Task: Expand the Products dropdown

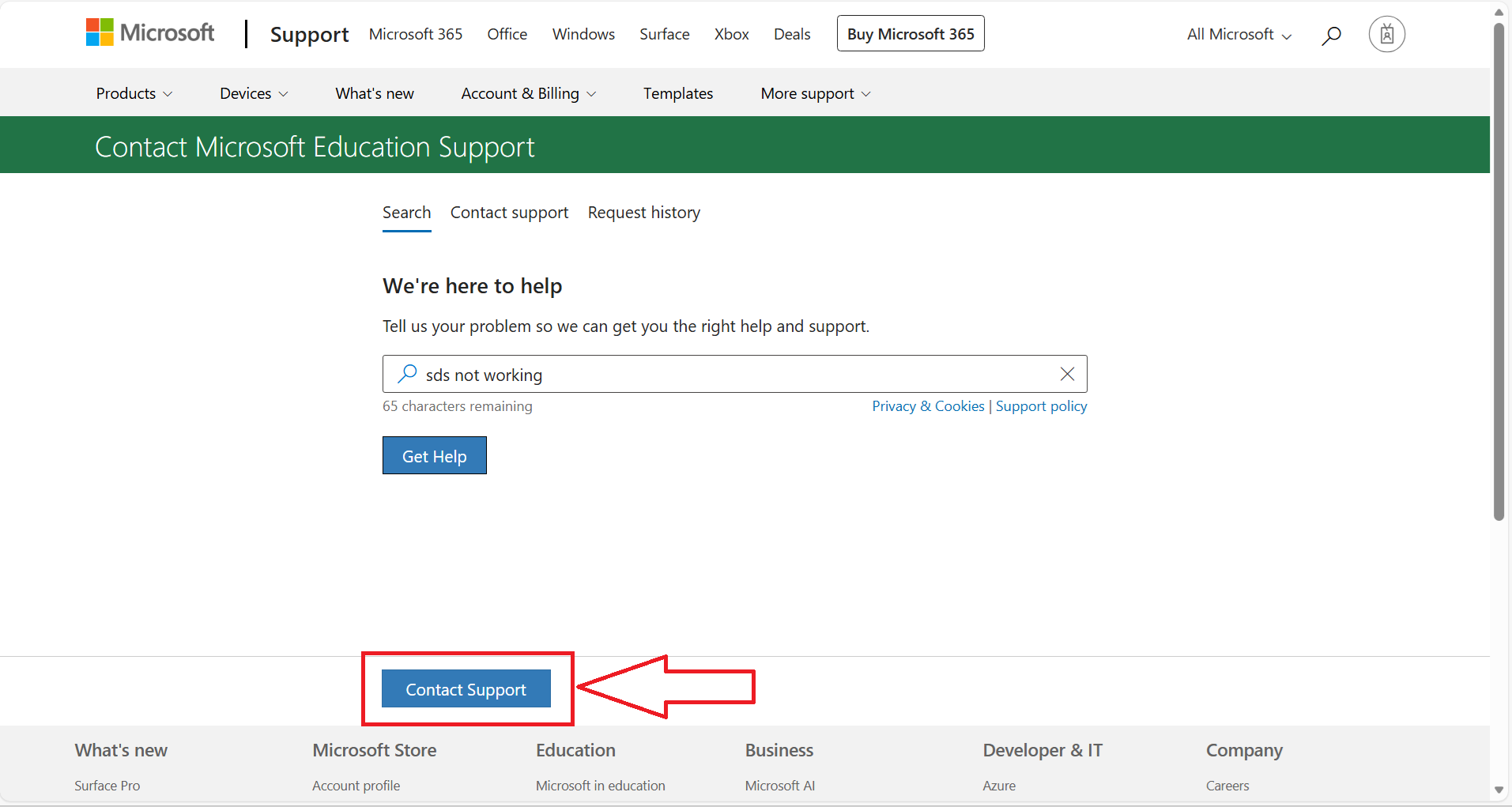Action: [134, 93]
